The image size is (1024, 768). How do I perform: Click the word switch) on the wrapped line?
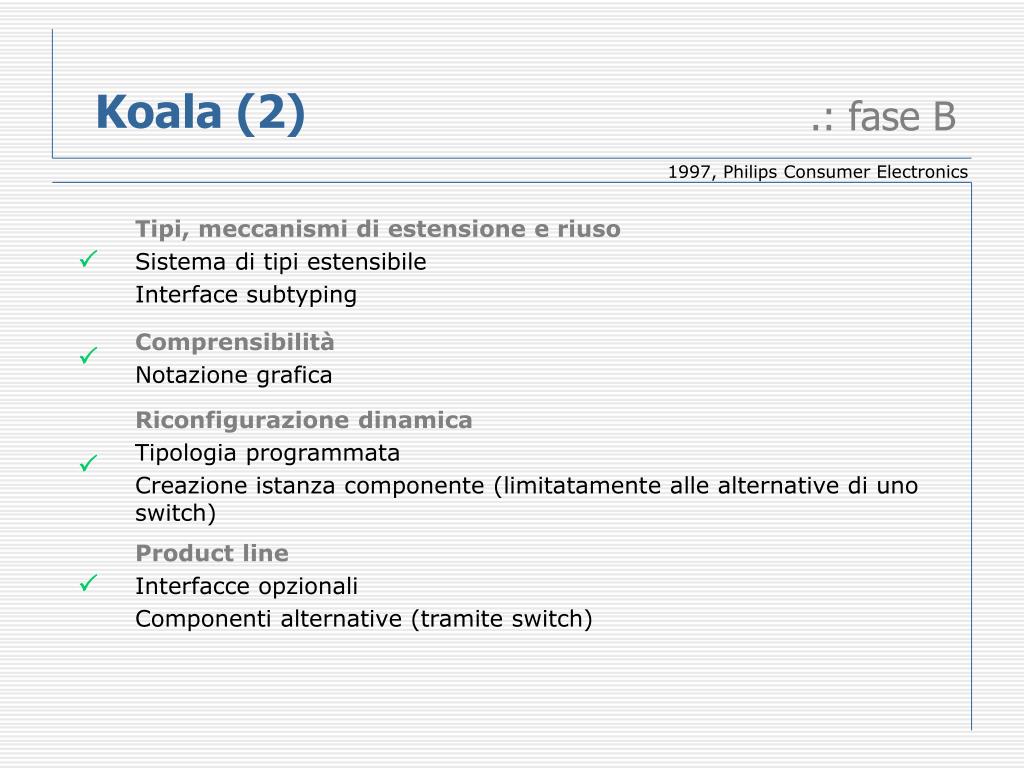pos(175,513)
